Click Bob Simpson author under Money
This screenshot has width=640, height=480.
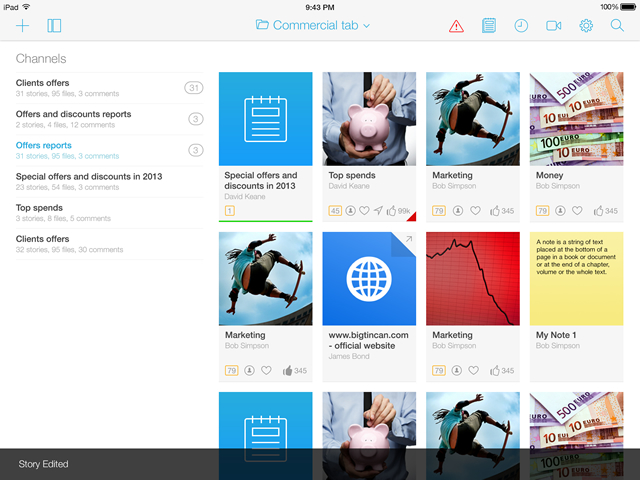(558, 186)
